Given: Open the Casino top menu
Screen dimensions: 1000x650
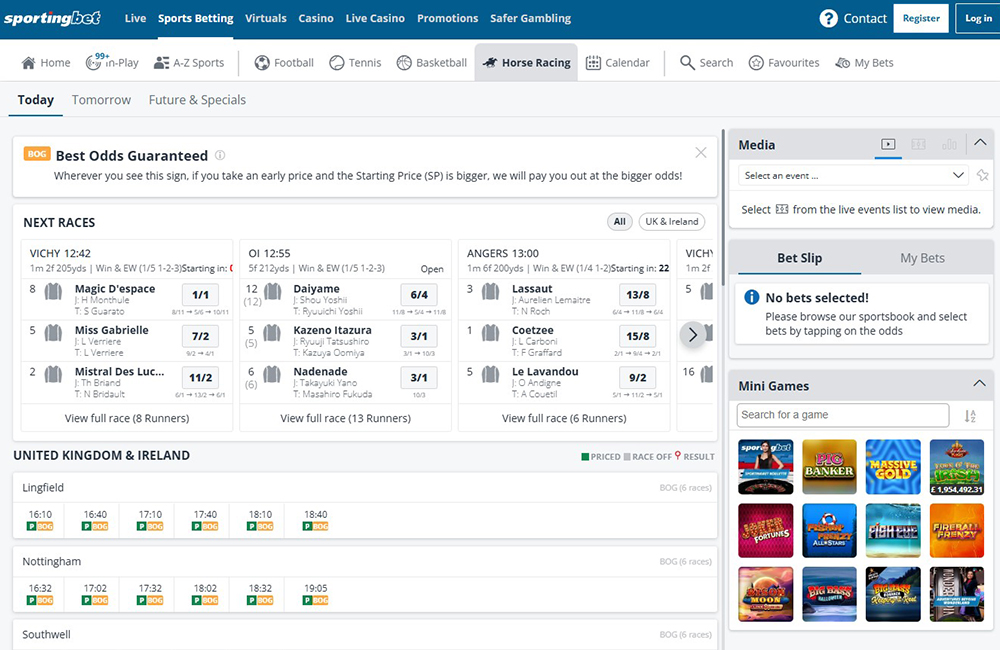Looking at the screenshot, I should point(316,18).
